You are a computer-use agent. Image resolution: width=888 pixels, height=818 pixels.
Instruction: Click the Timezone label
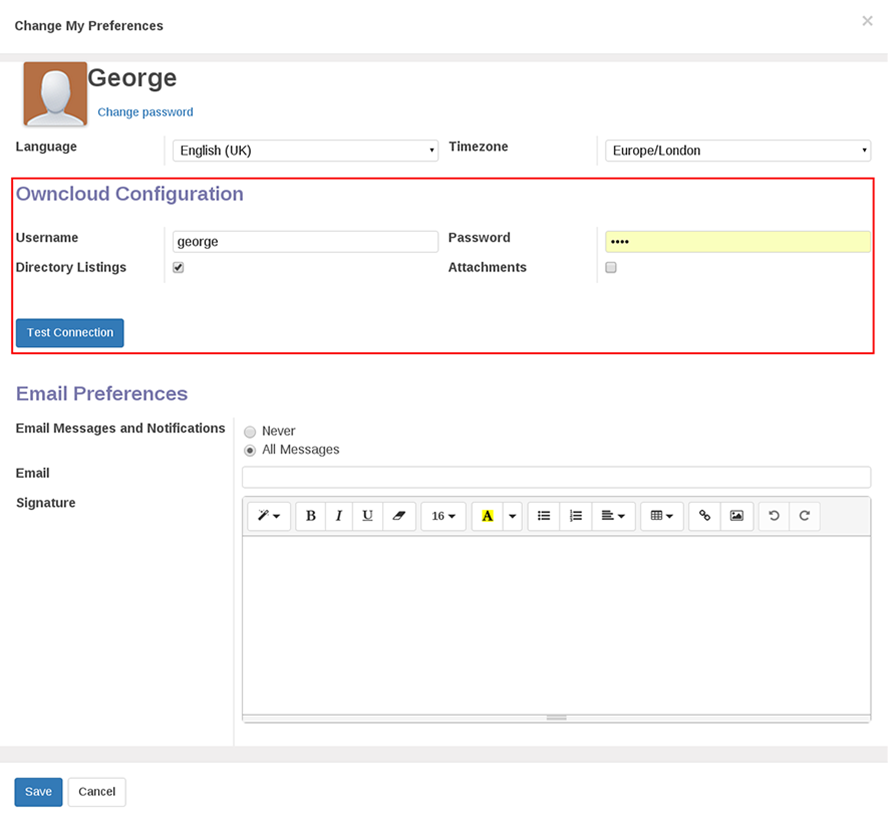point(478,147)
